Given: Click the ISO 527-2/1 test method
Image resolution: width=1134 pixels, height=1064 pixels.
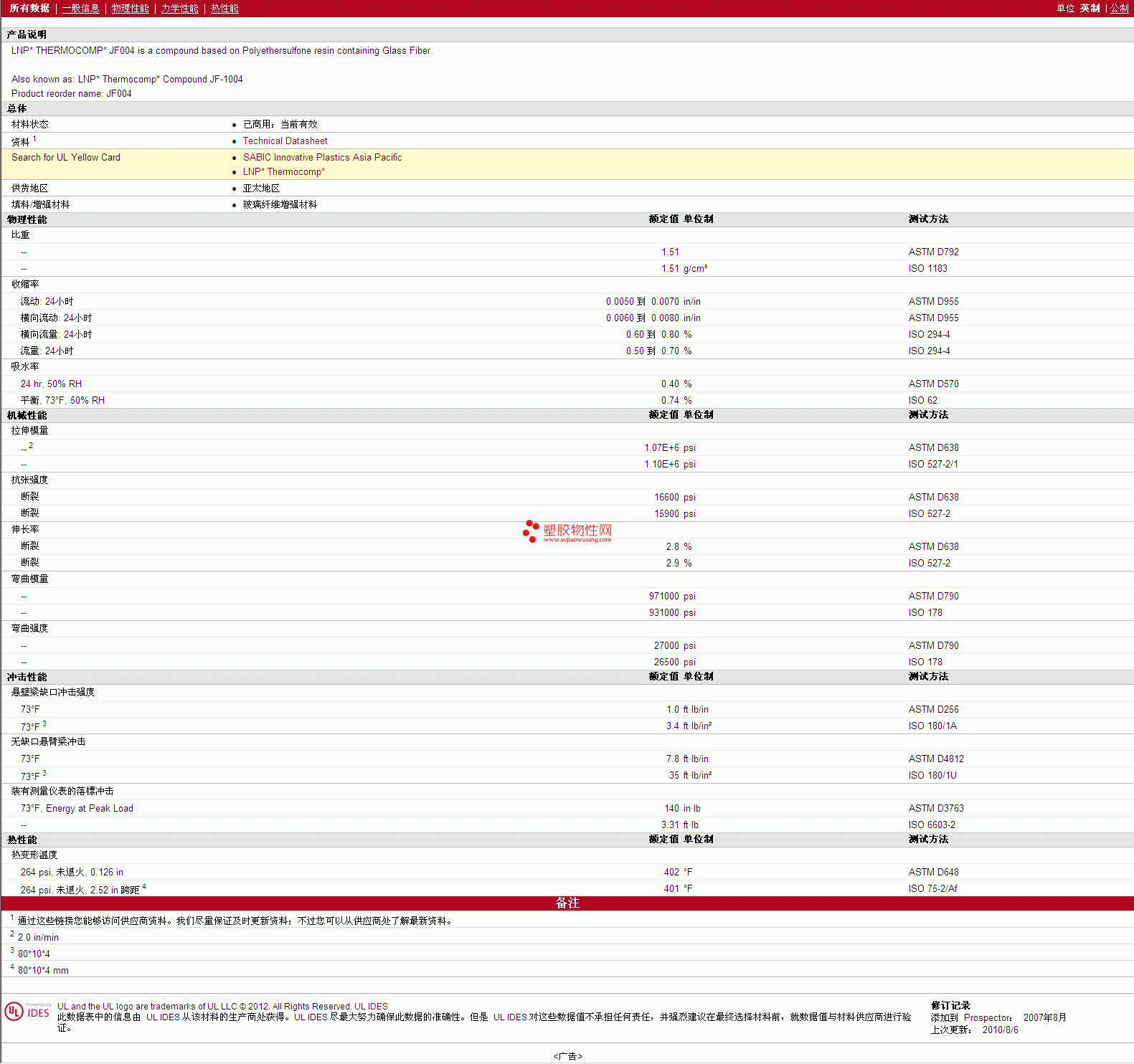Looking at the screenshot, I should click(x=932, y=465).
